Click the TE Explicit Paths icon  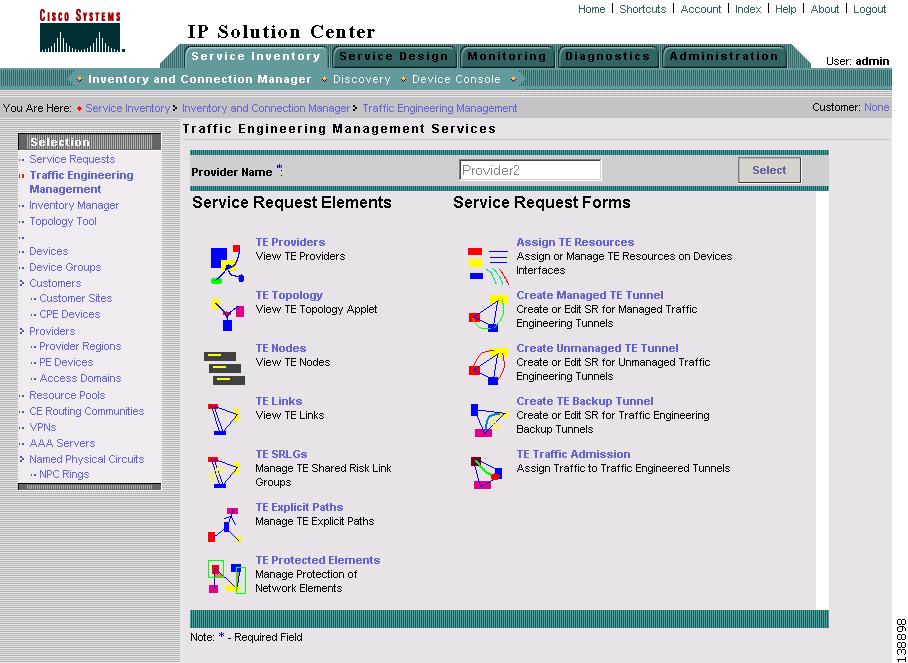point(224,525)
